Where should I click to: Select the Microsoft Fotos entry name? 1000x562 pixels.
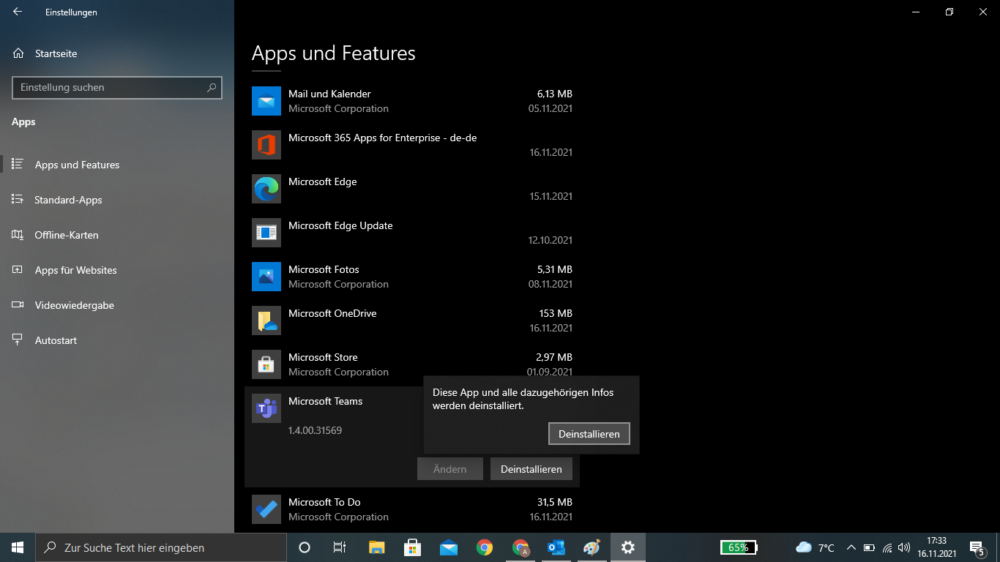click(323, 270)
